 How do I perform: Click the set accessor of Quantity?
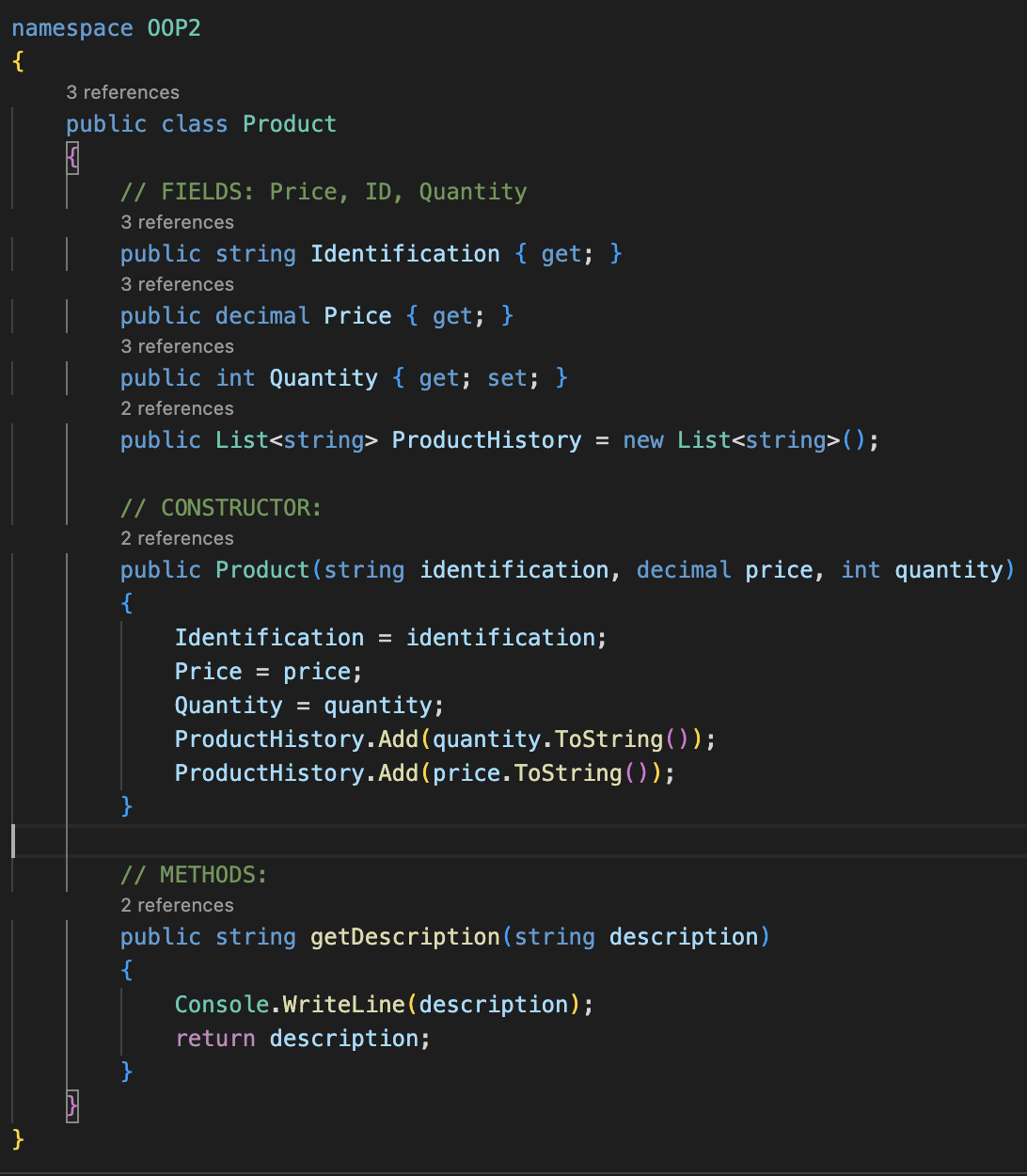[x=508, y=377]
